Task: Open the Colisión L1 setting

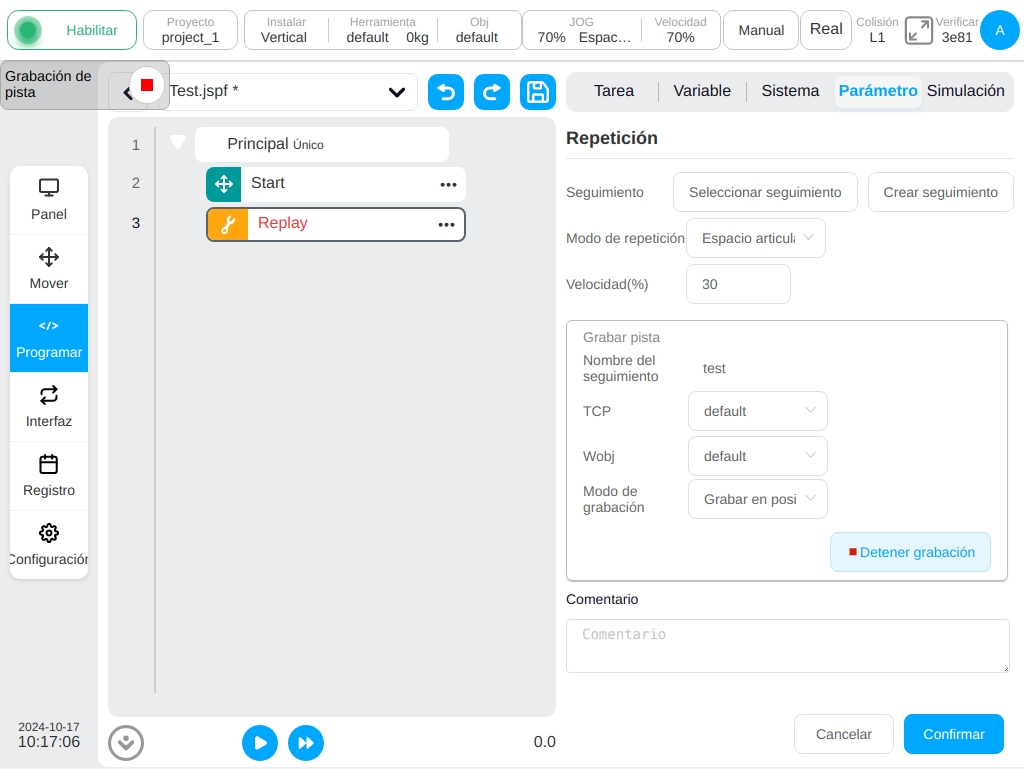Action: pyautogui.click(x=877, y=30)
